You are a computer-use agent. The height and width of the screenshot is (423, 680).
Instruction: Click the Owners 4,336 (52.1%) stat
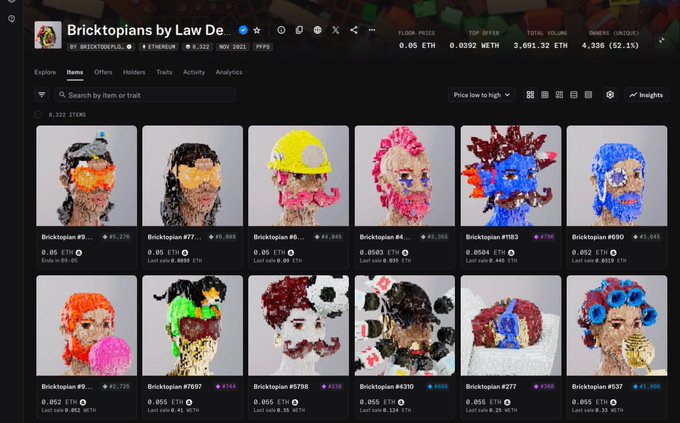pos(610,40)
